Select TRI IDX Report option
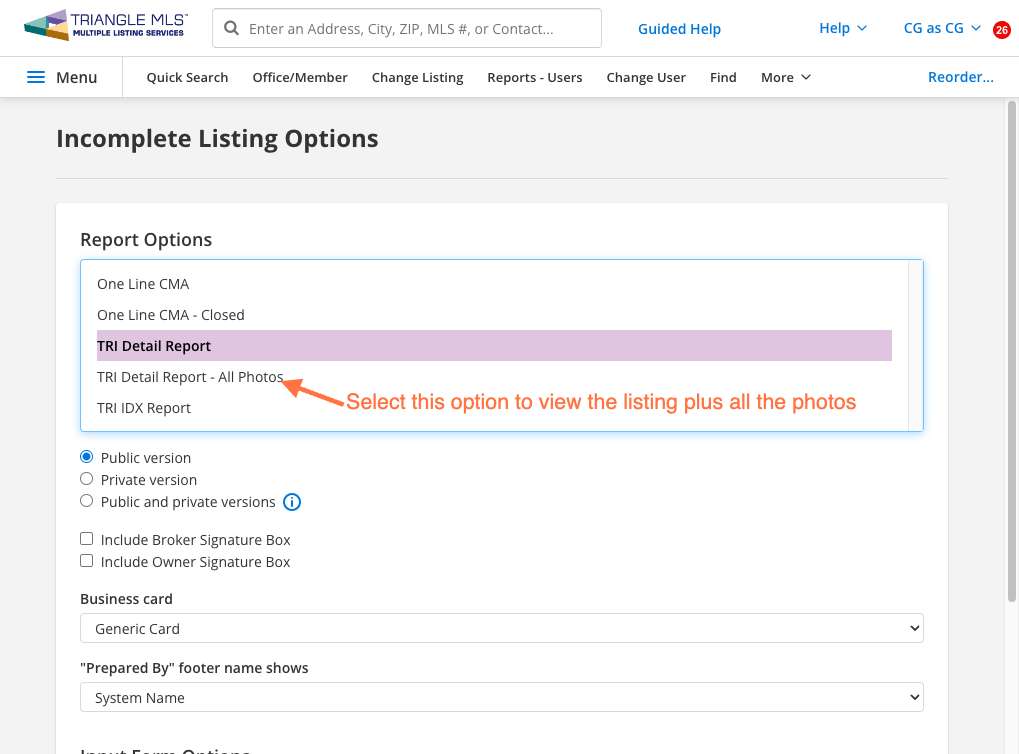 [494, 408]
